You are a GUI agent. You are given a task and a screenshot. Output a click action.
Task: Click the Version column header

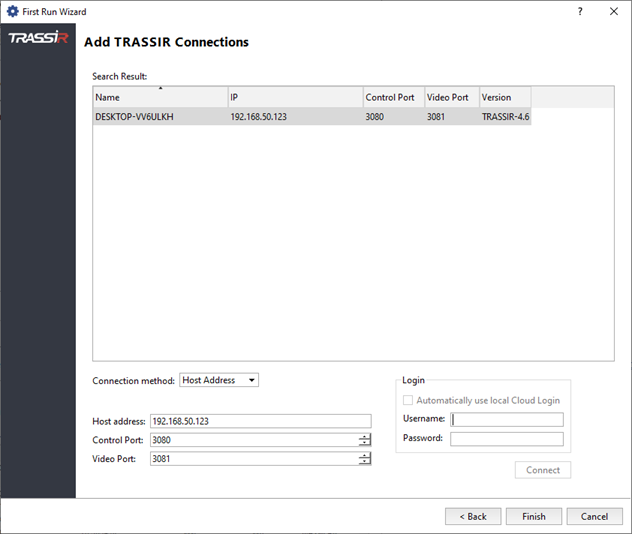tap(504, 97)
